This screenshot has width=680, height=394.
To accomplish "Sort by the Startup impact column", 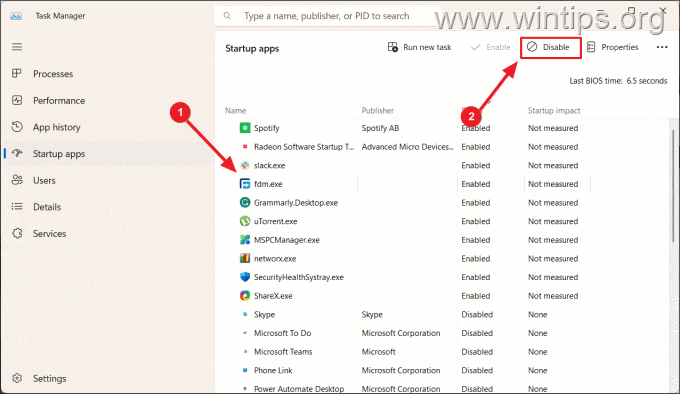I will (x=554, y=111).
